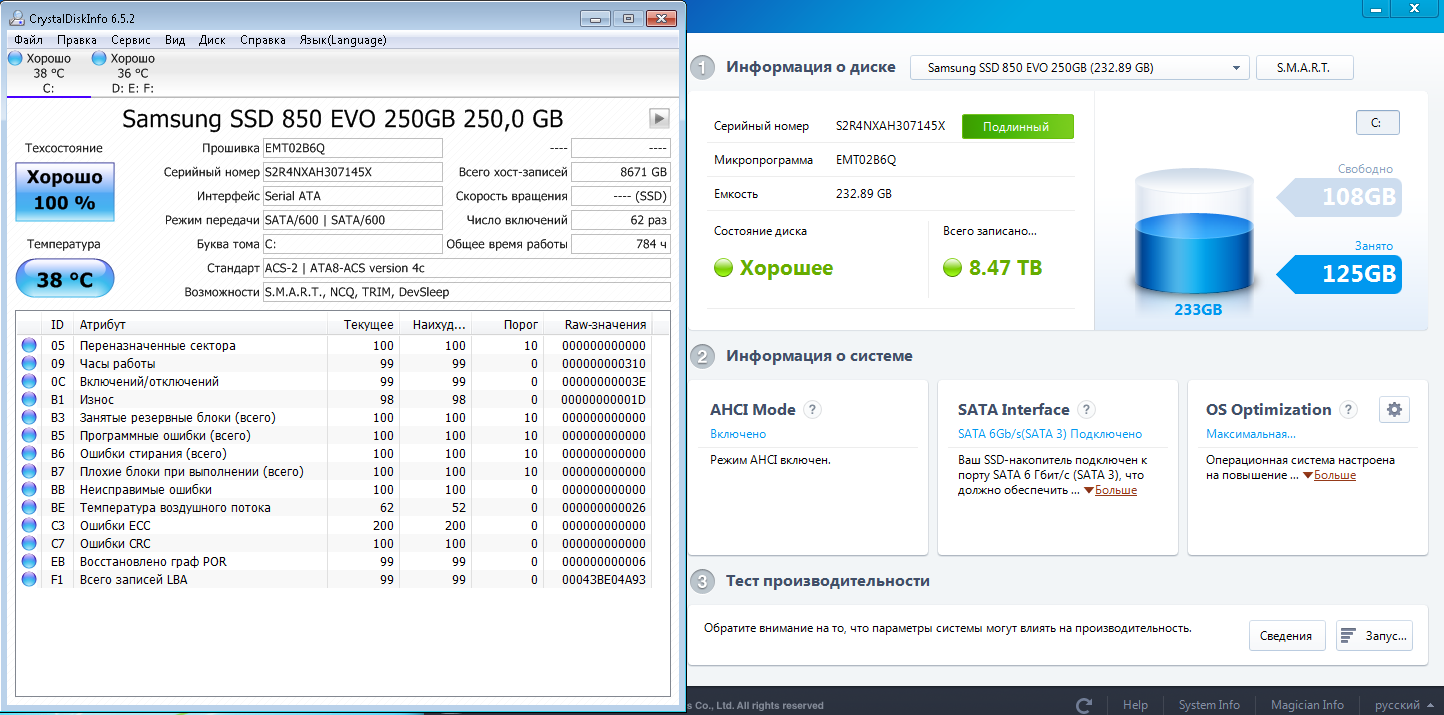Screen dimensions: 1444x715
Task: Open System Info in the footer
Action: (1209, 705)
